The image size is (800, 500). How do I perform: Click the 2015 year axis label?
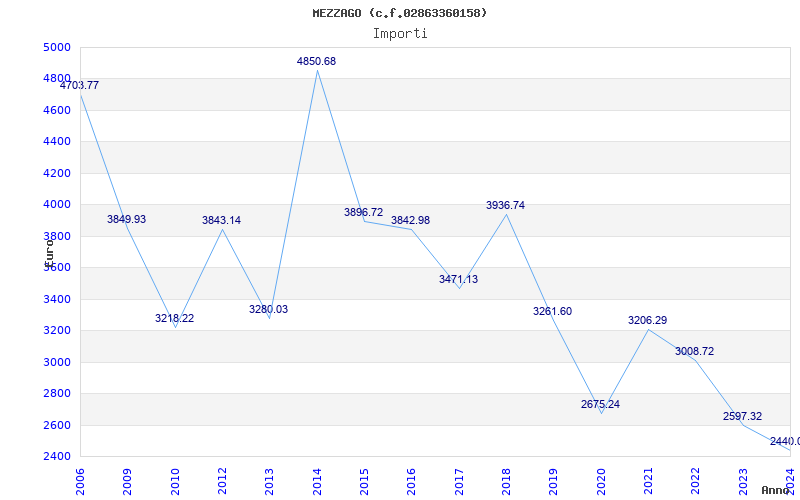pos(364,482)
